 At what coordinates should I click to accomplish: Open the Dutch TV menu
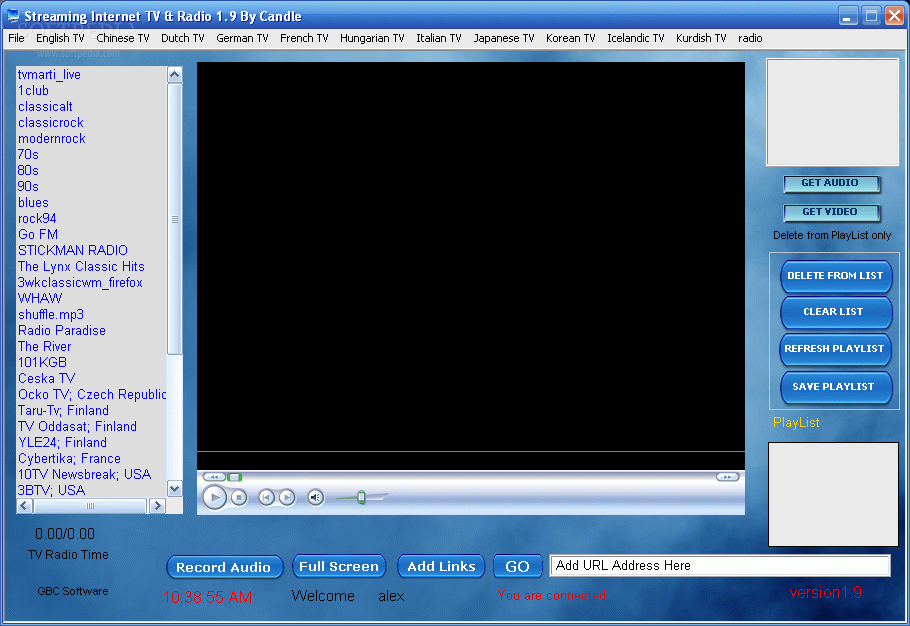pos(183,38)
